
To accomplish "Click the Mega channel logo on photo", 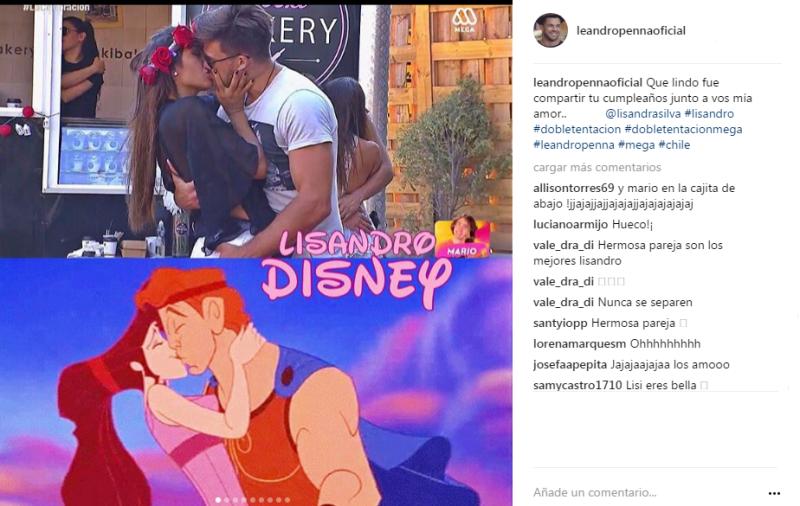I will point(465,20).
